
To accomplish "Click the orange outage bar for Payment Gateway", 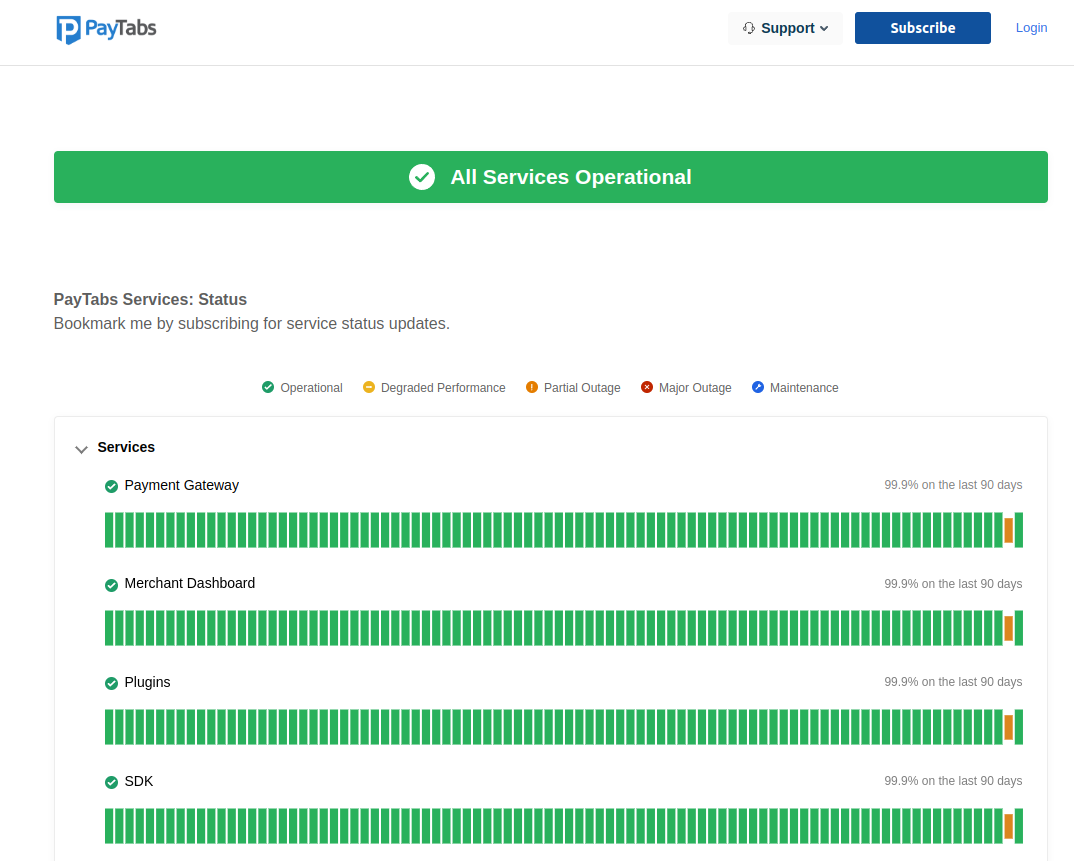I will (1008, 530).
